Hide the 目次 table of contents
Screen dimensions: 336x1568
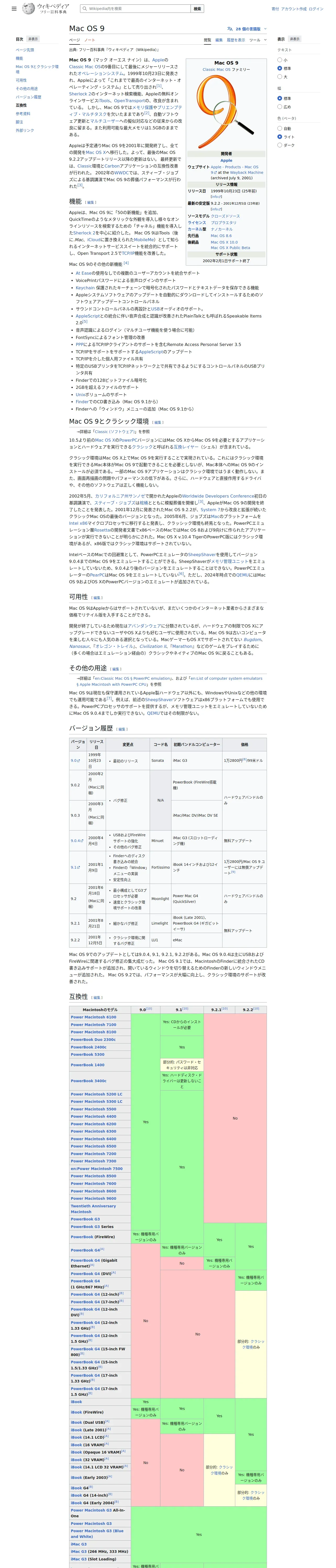33,39
